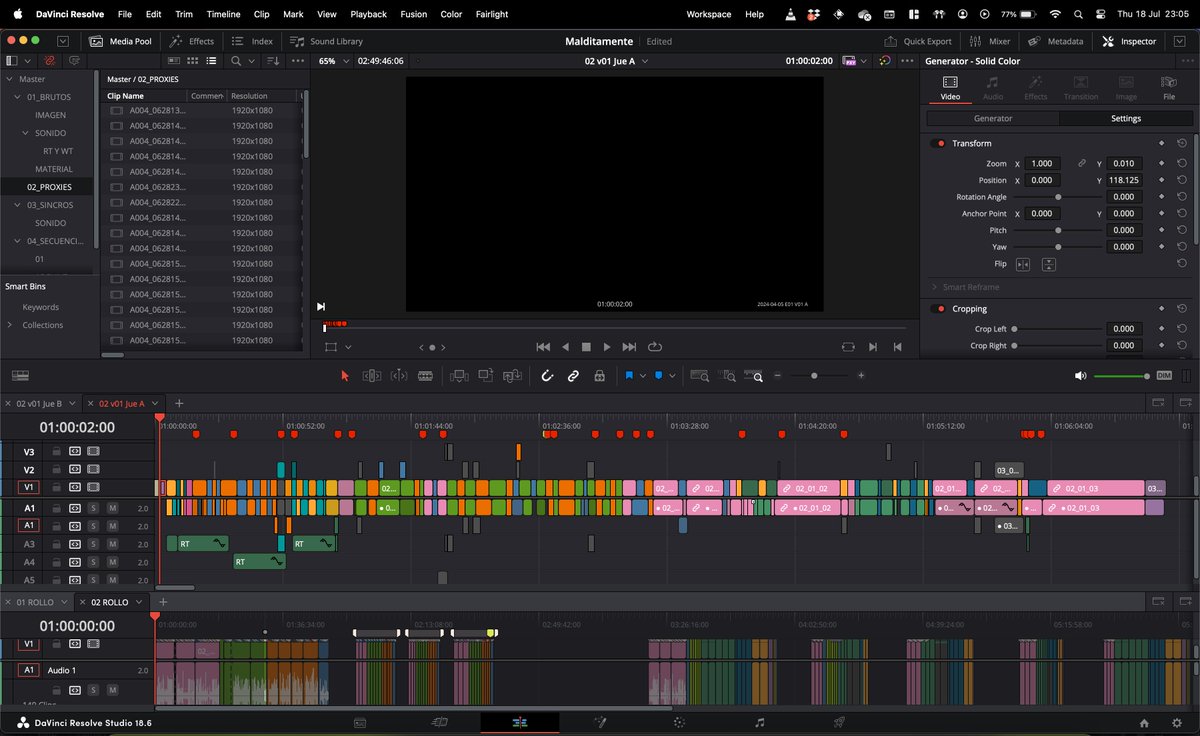Activate the Trim Edit Mode tool

click(371, 376)
